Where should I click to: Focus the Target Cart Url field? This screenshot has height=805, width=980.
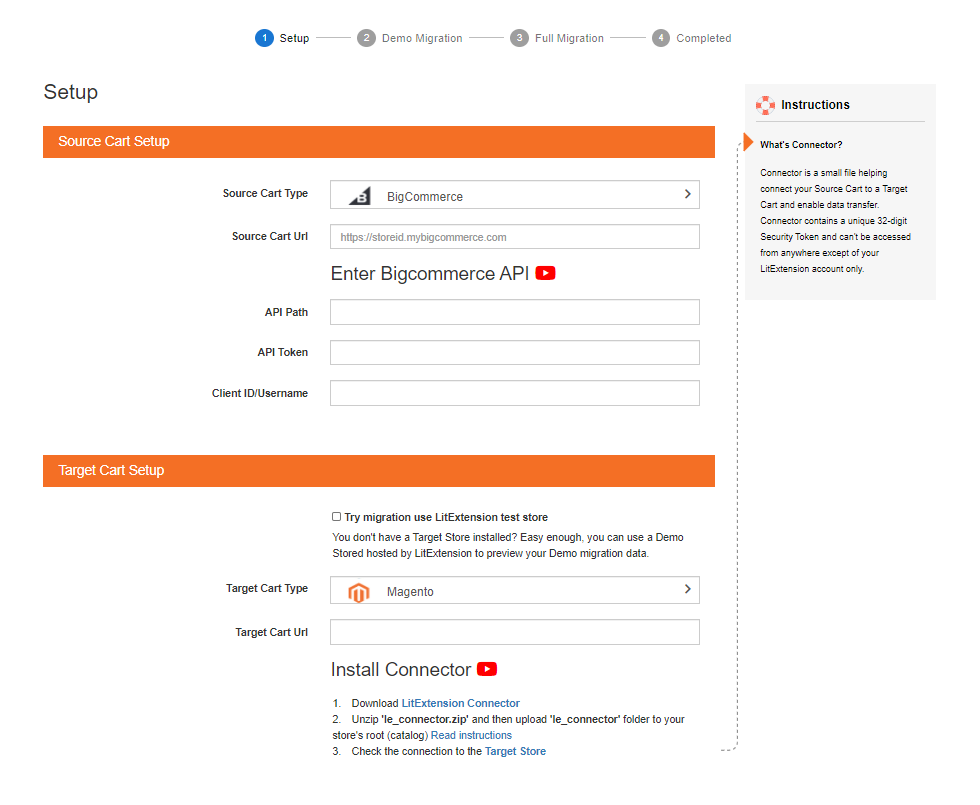click(x=514, y=632)
